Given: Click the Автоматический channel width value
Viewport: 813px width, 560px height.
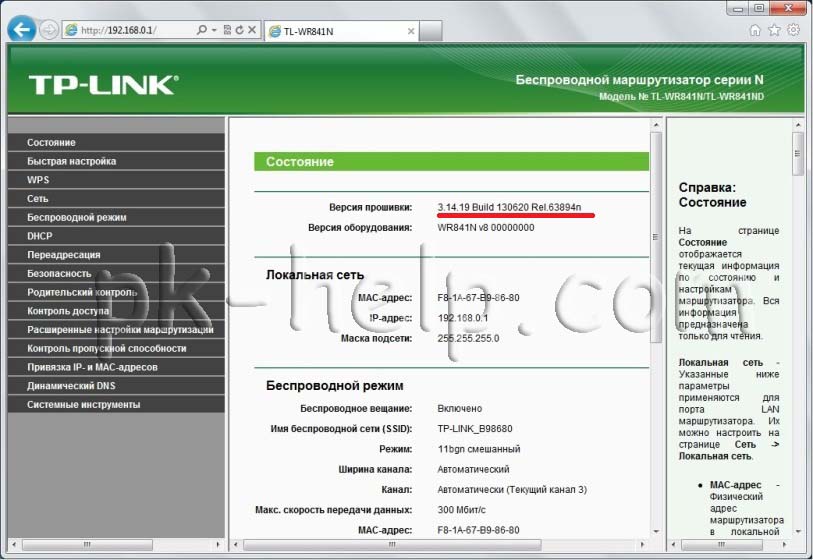Looking at the screenshot, I should click(x=473, y=469).
